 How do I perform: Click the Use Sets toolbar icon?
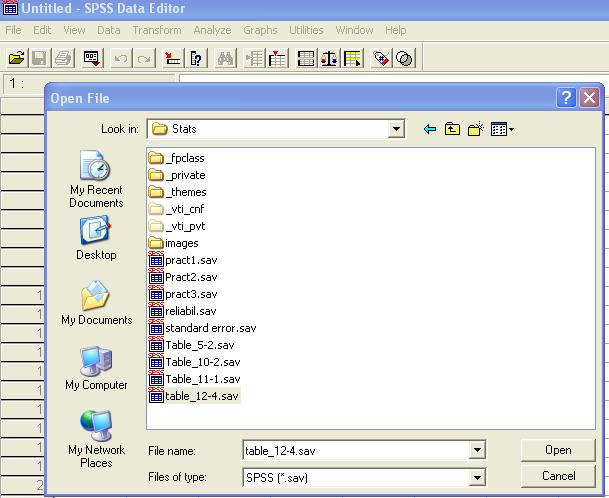(x=404, y=59)
